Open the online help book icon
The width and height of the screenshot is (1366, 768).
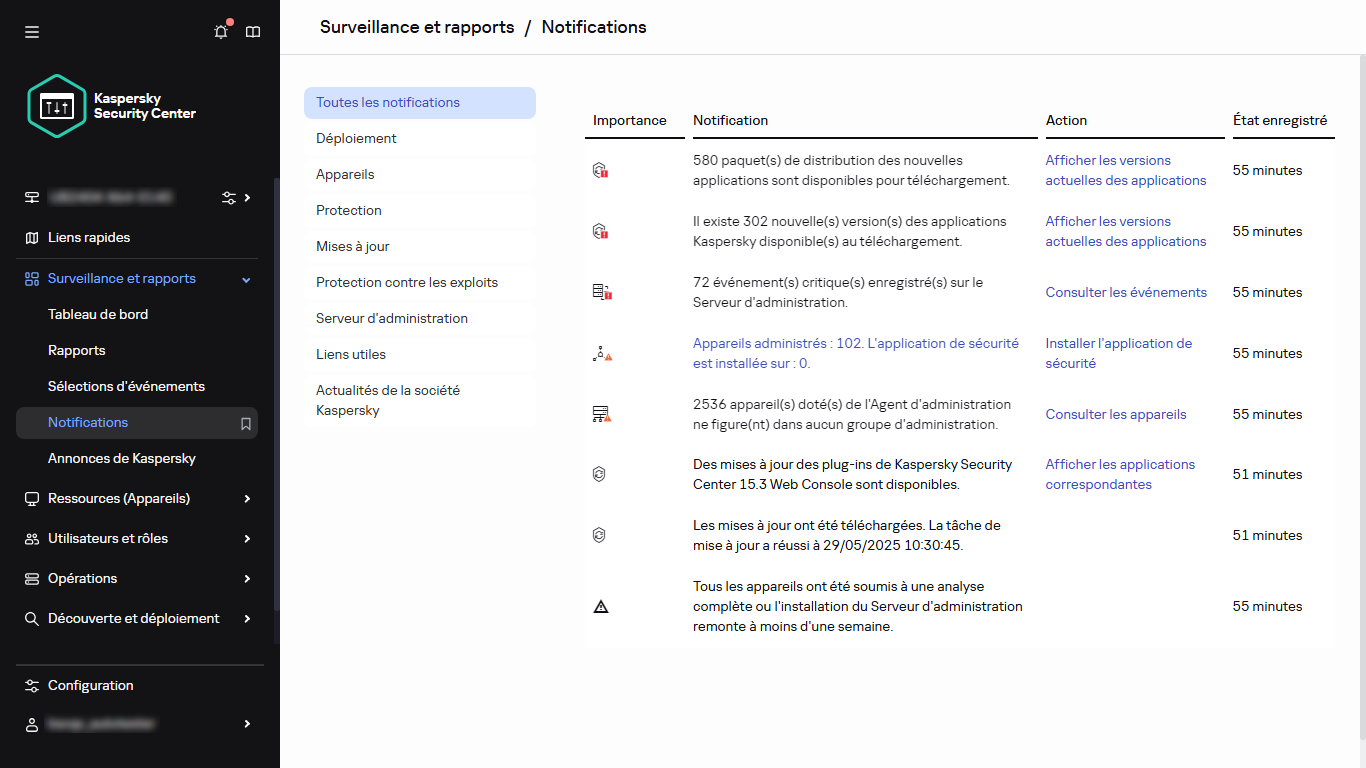tap(252, 31)
